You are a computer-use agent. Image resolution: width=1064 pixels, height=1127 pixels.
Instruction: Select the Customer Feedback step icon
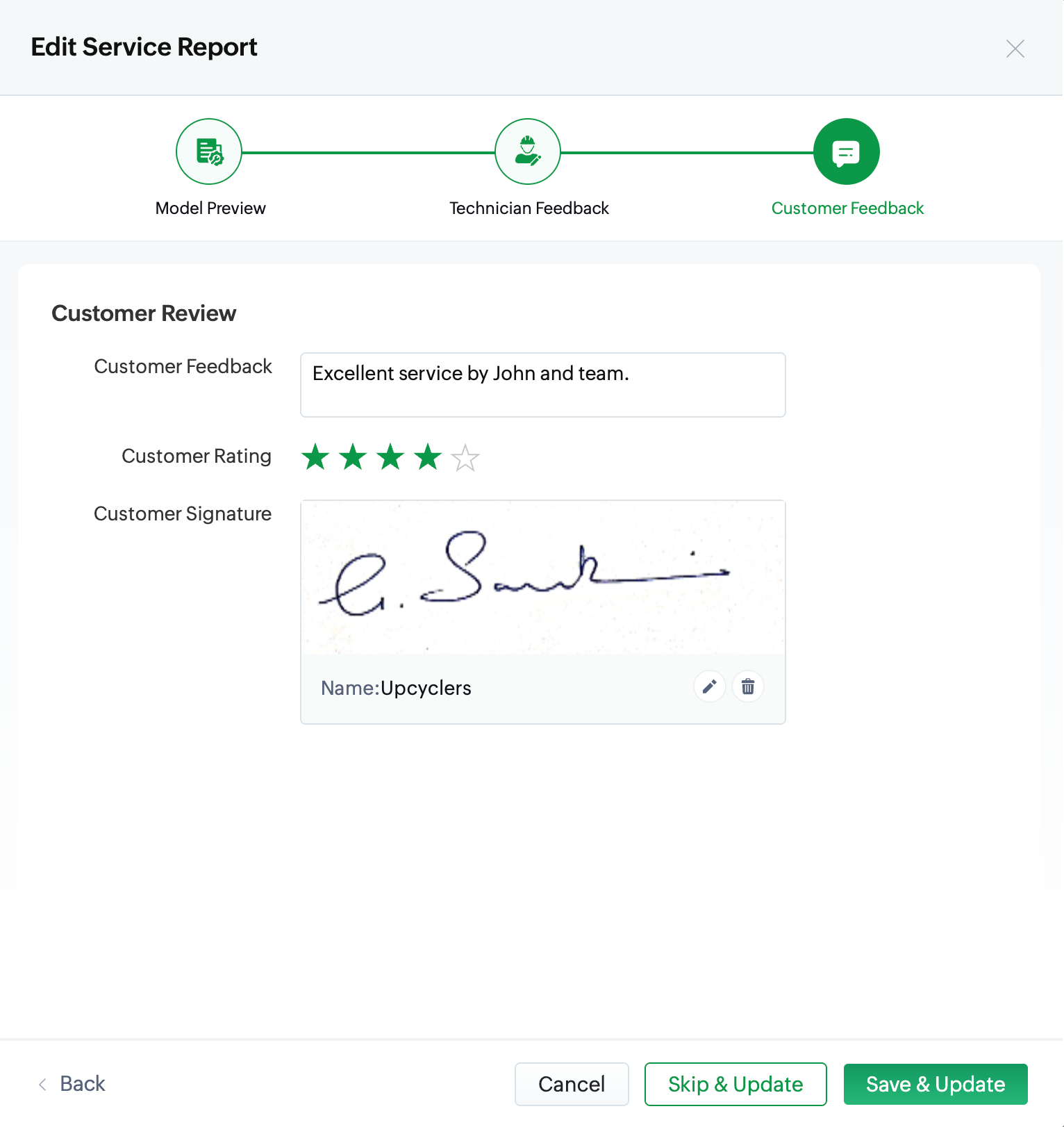coord(846,151)
